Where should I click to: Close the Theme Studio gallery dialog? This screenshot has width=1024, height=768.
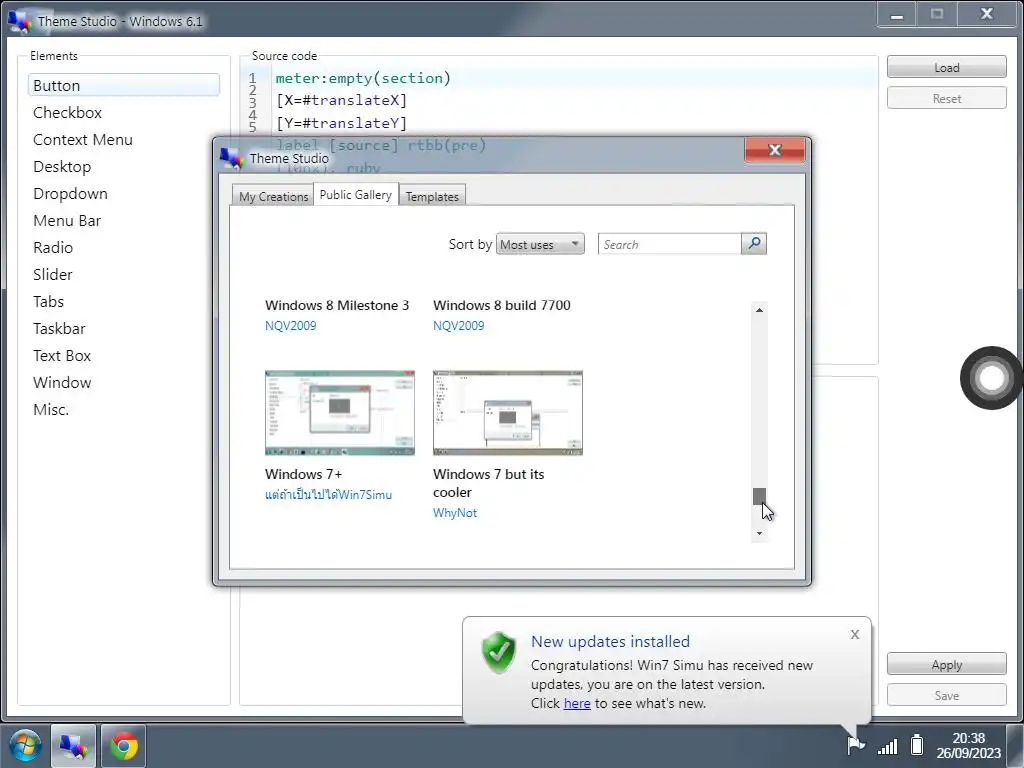[775, 150]
